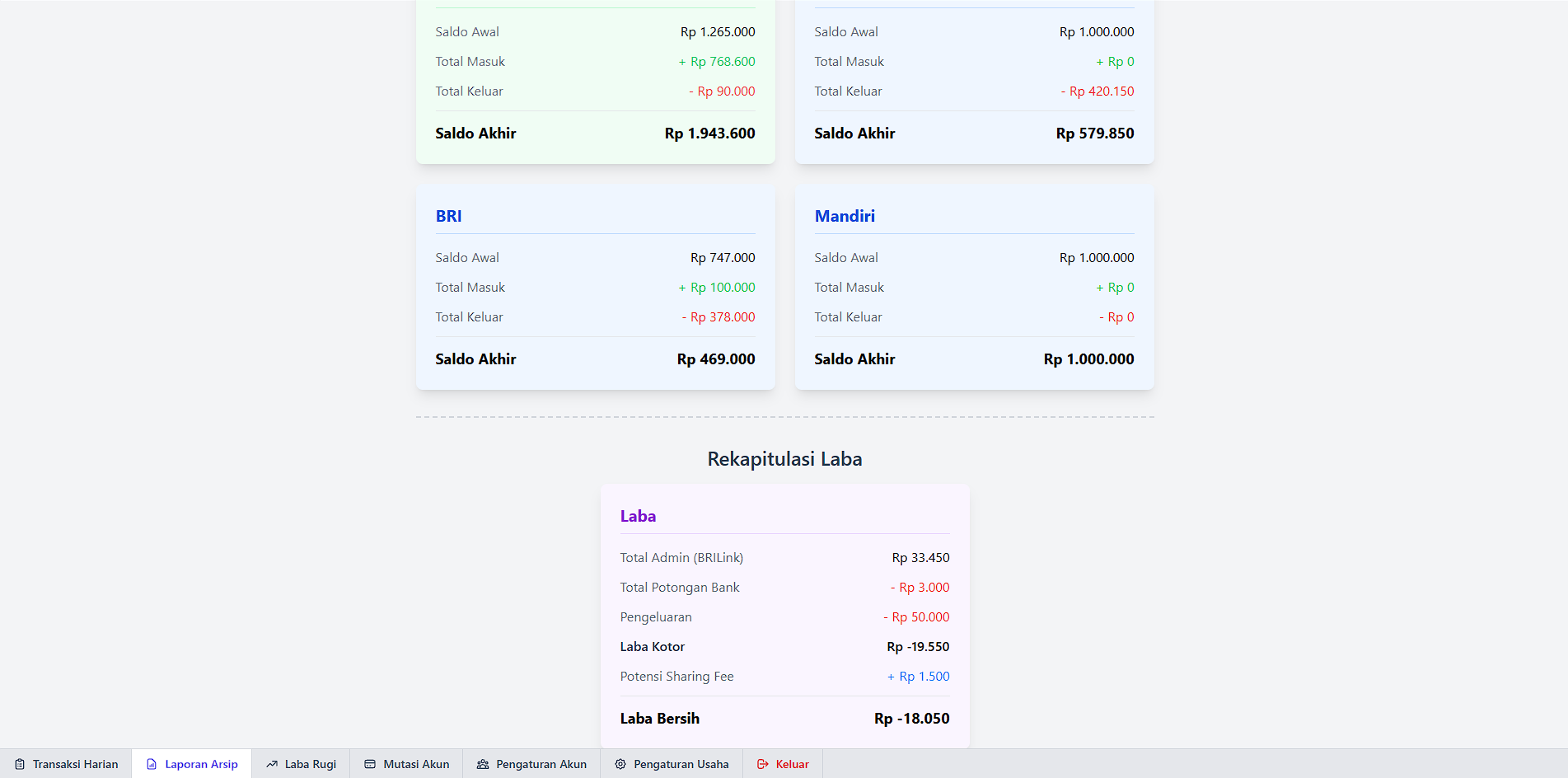Click the Potensi Sharing Fee amount Rp 1.500
Image resolution: width=1568 pixels, height=778 pixels.
[924, 677]
